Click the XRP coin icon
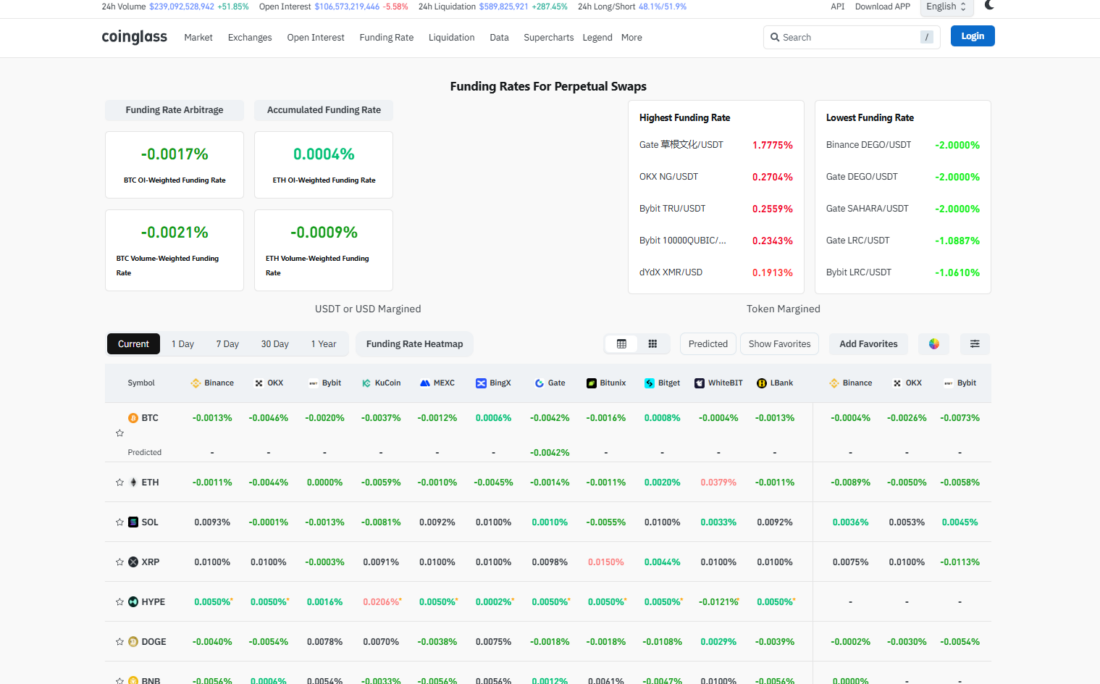 (x=133, y=562)
